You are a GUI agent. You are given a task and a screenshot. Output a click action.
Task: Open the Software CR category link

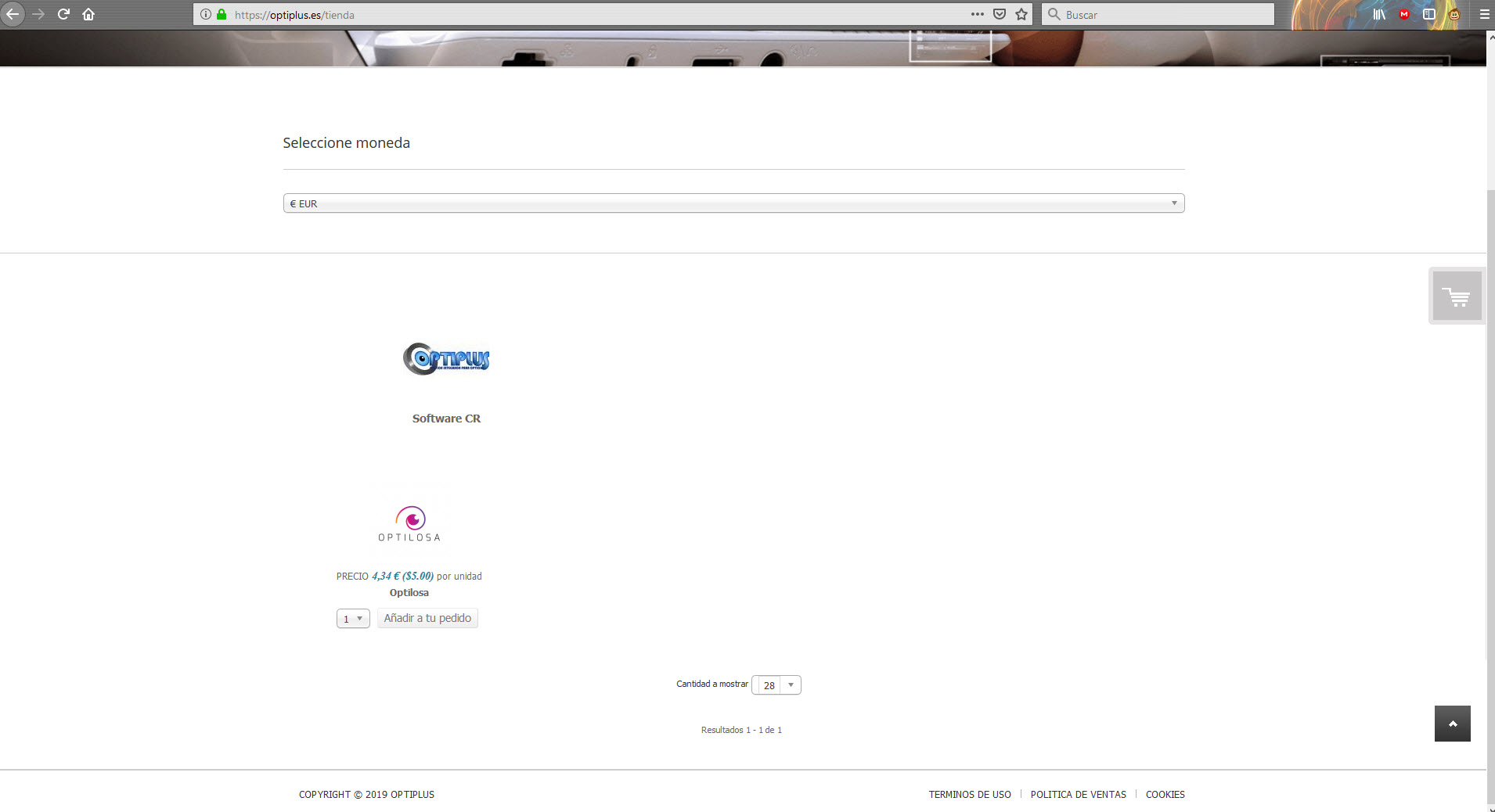pos(446,419)
